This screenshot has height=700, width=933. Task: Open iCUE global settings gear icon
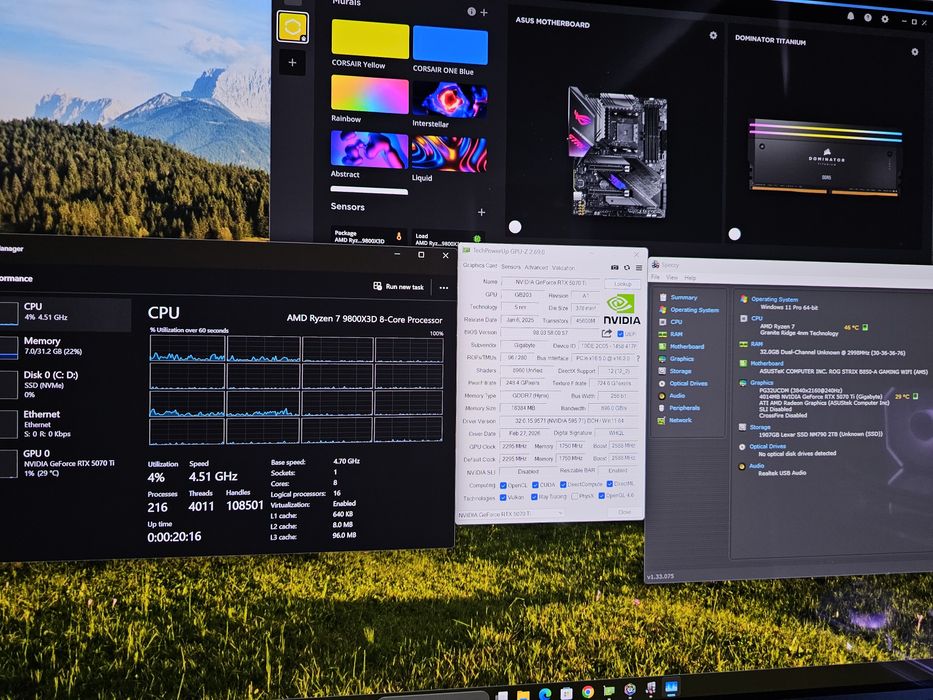click(x=885, y=19)
